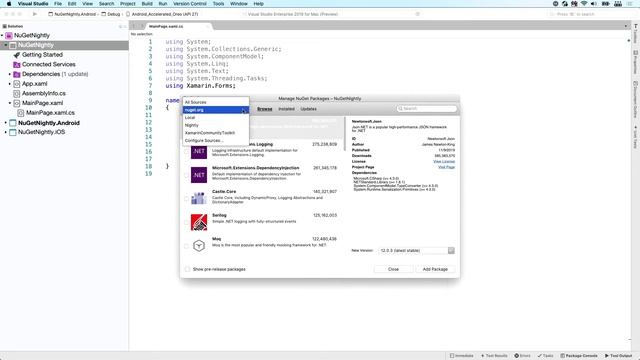Open the Visit Page link
640x360 pixels.
pos(446,167)
